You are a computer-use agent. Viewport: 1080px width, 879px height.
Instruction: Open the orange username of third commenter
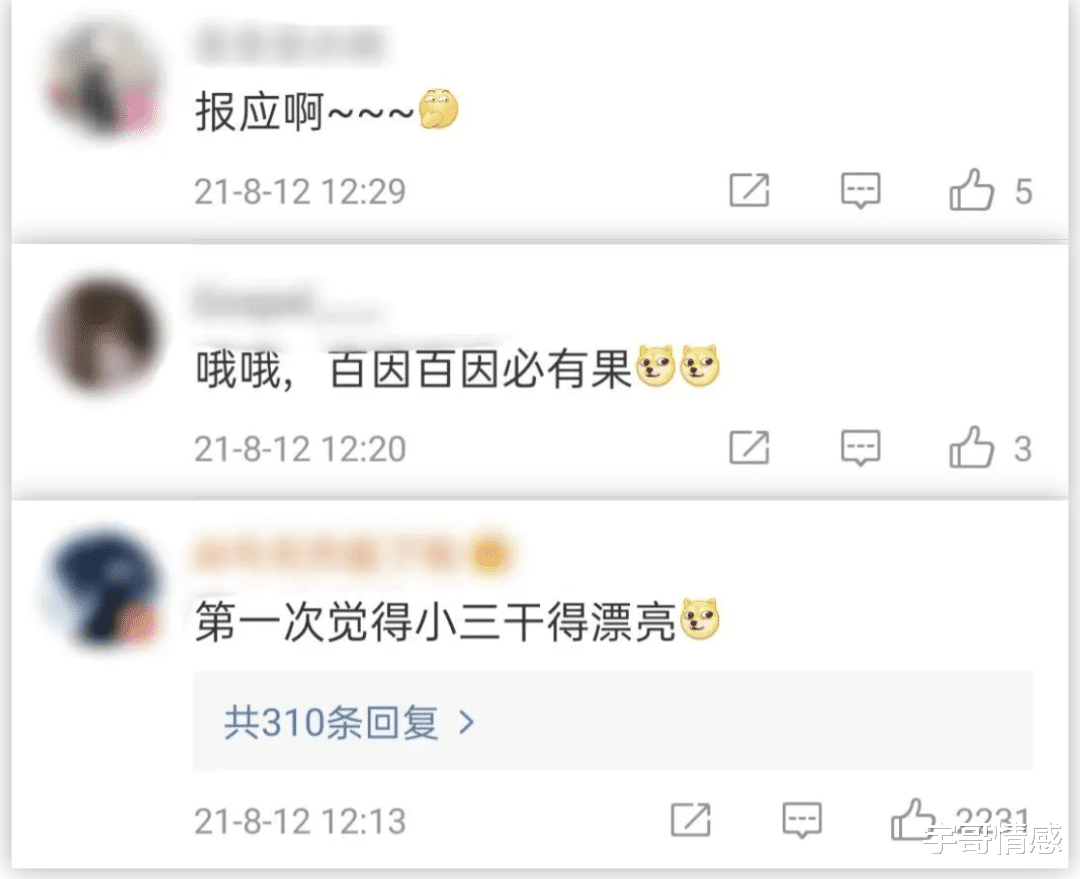pyautogui.click(x=353, y=554)
